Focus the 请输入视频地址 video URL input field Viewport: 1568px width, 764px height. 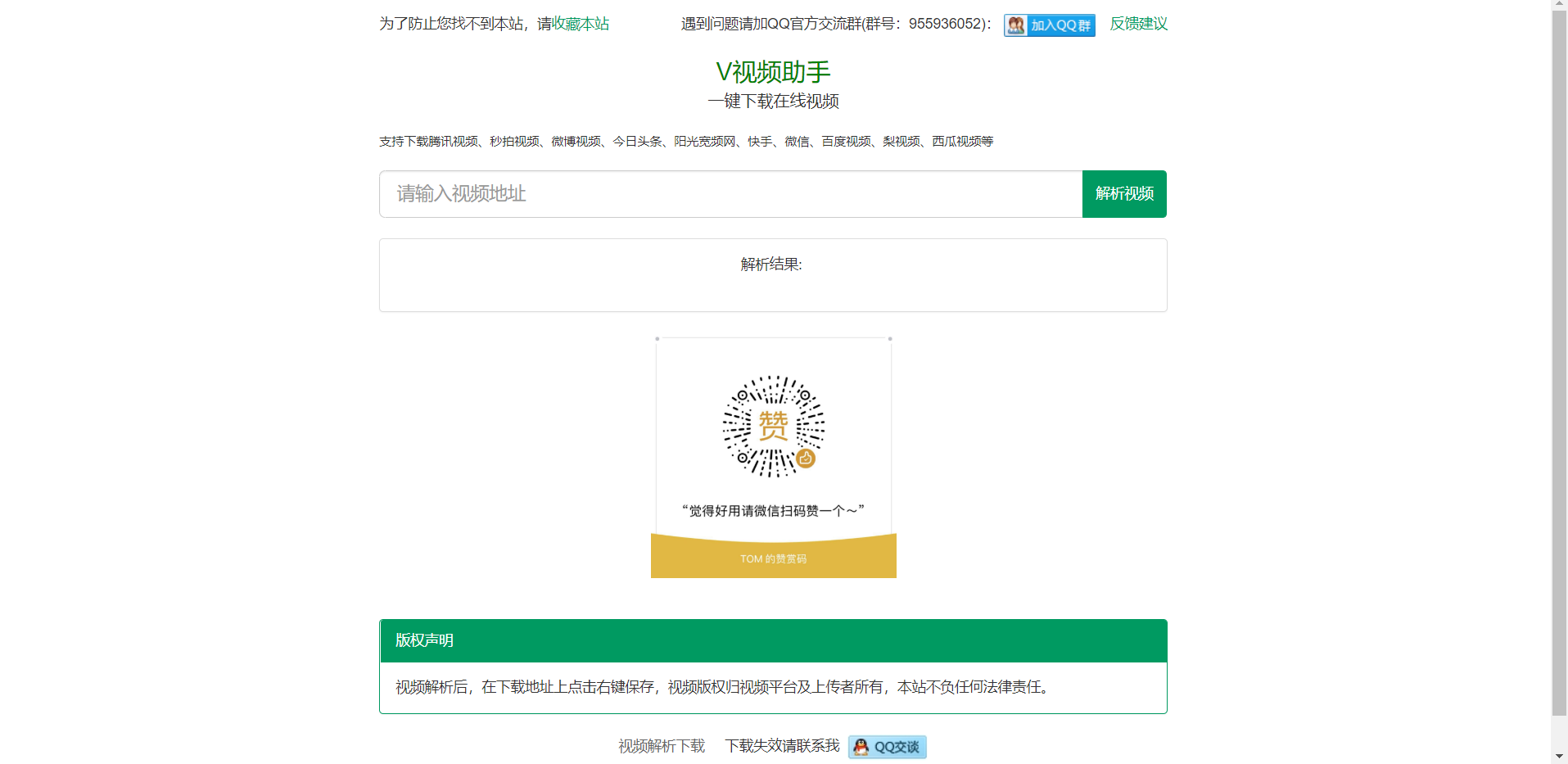[730, 194]
